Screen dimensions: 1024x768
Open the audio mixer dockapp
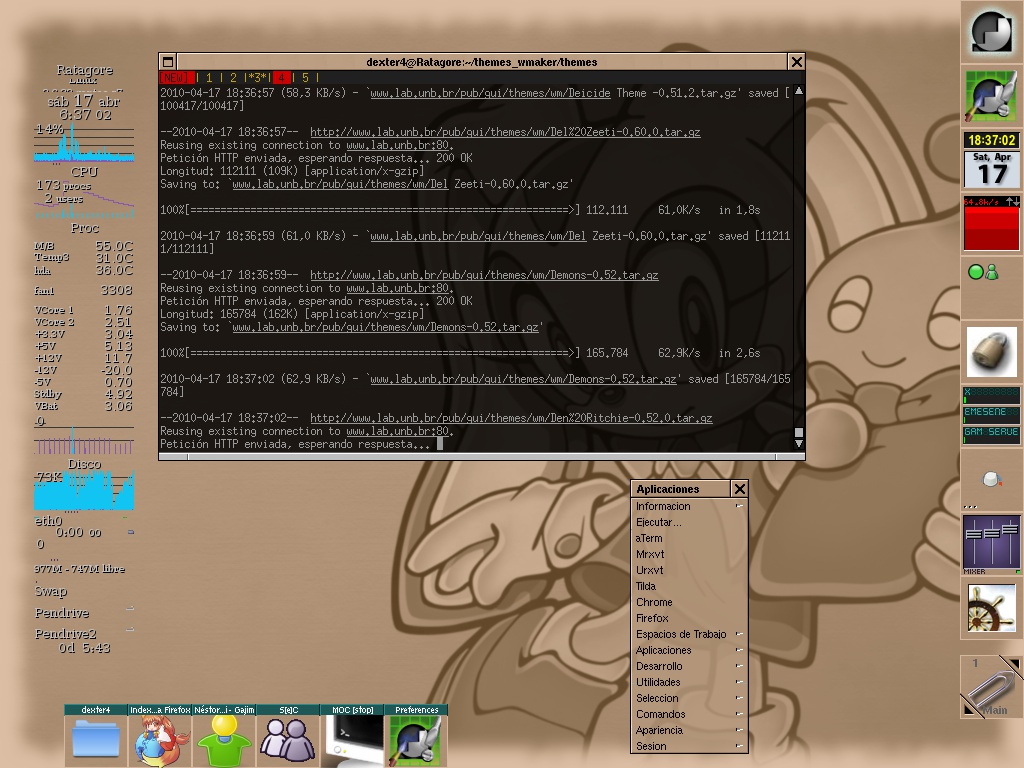coord(991,544)
